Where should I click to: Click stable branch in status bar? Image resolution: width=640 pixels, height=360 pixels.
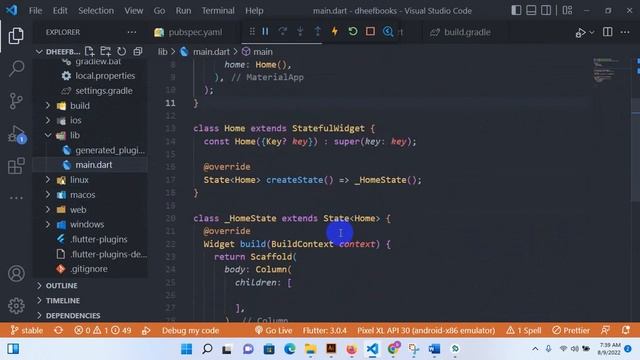[x=27, y=330]
